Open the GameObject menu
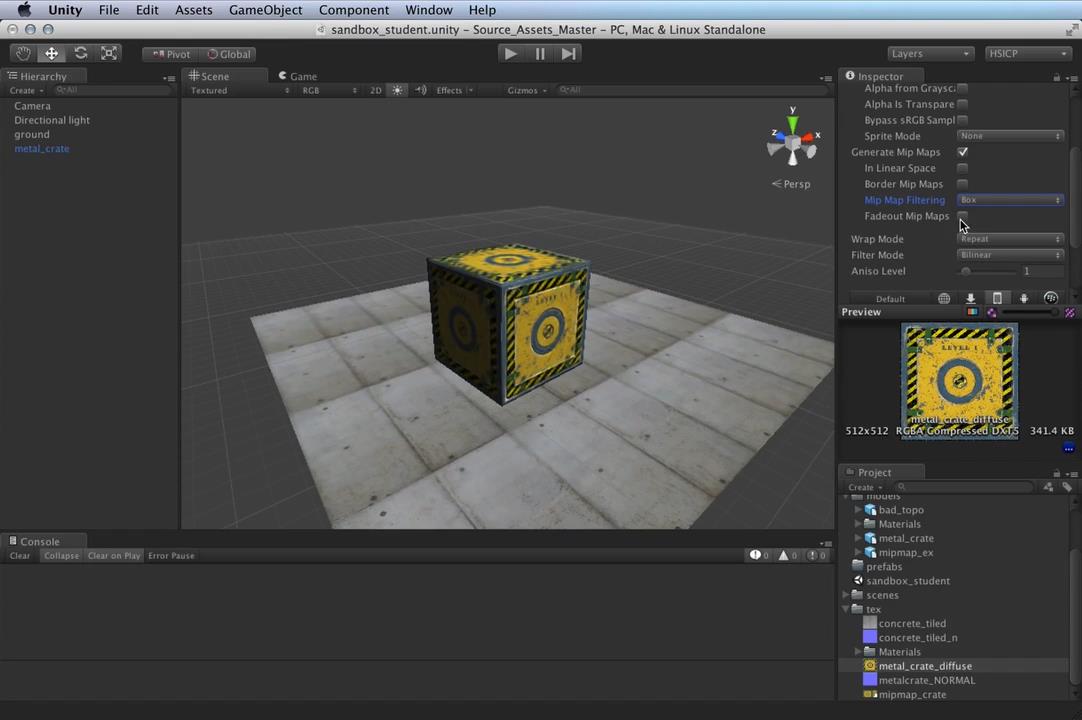This screenshot has height=720, width=1082. click(x=266, y=10)
